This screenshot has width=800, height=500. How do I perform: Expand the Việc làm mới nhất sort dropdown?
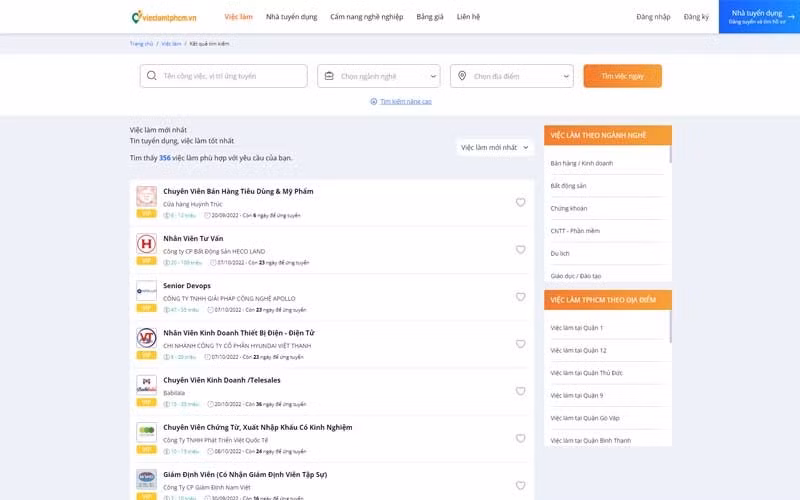(x=494, y=147)
